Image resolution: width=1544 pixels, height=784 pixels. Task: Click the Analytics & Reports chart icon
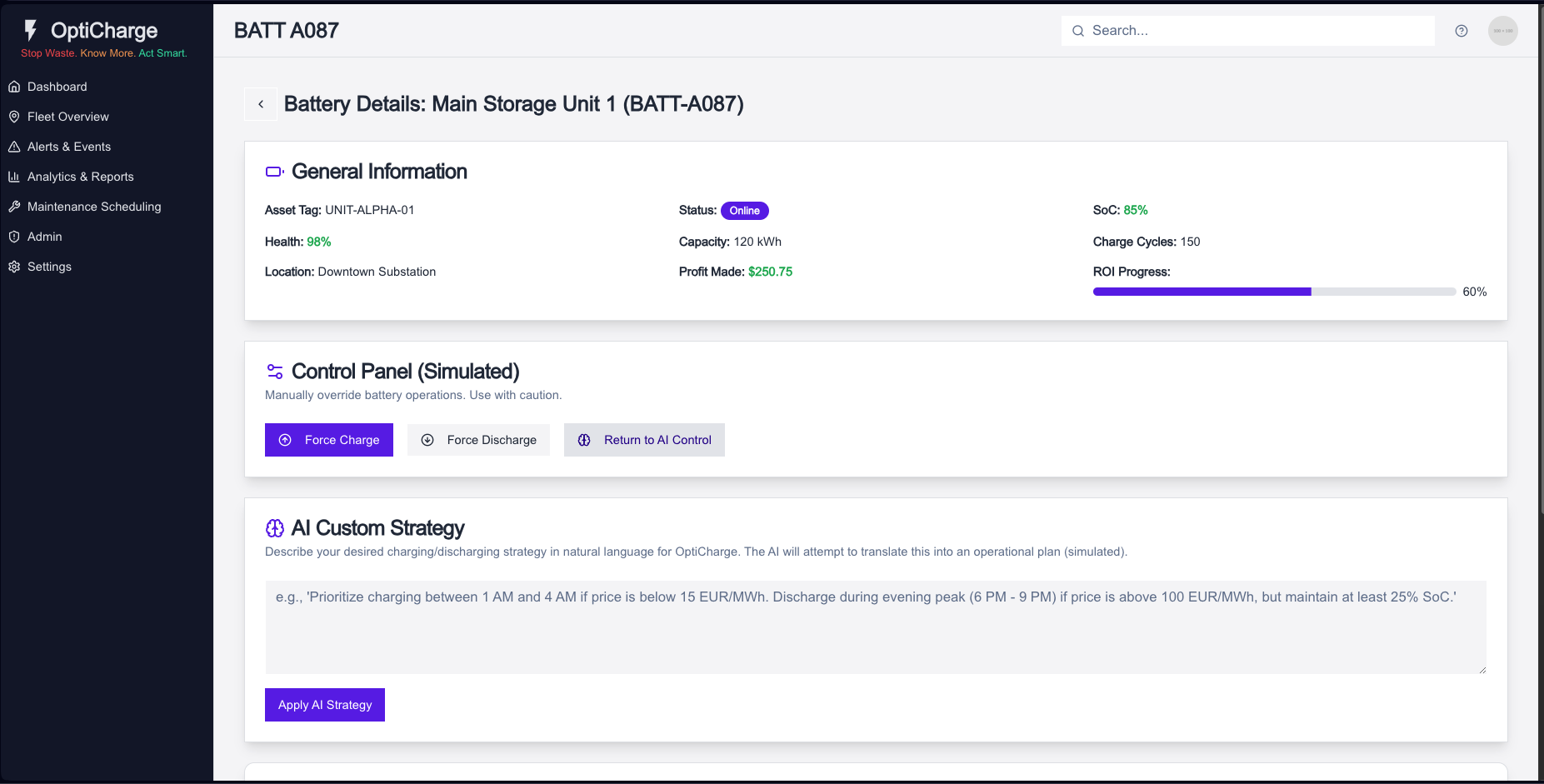(x=14, y=176)
